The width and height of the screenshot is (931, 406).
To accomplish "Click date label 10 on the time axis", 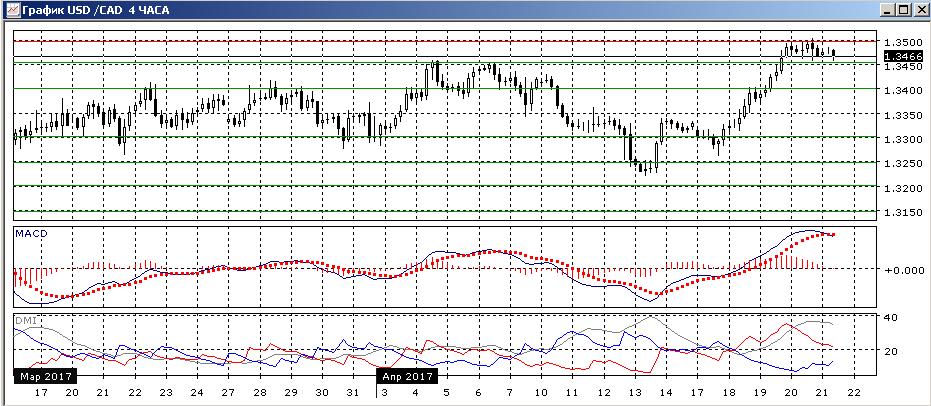I will point(540,393).
